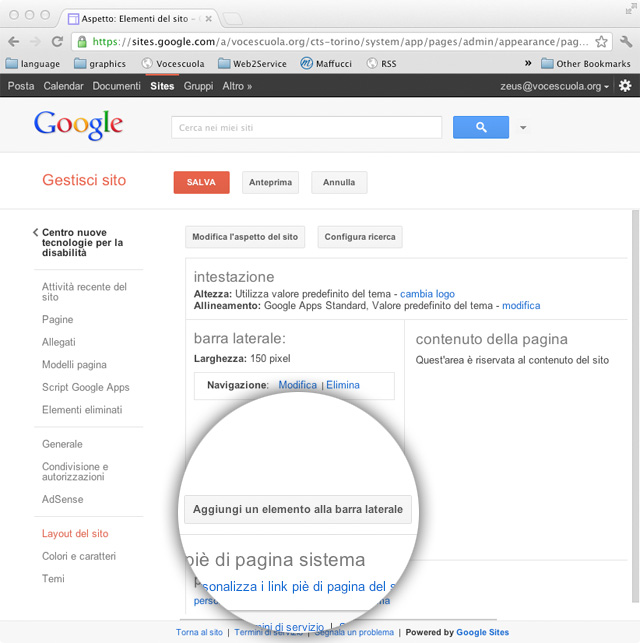640x643 pixels.
Task: Open Chrome wrench settings menu
Action: click(626, 42)
